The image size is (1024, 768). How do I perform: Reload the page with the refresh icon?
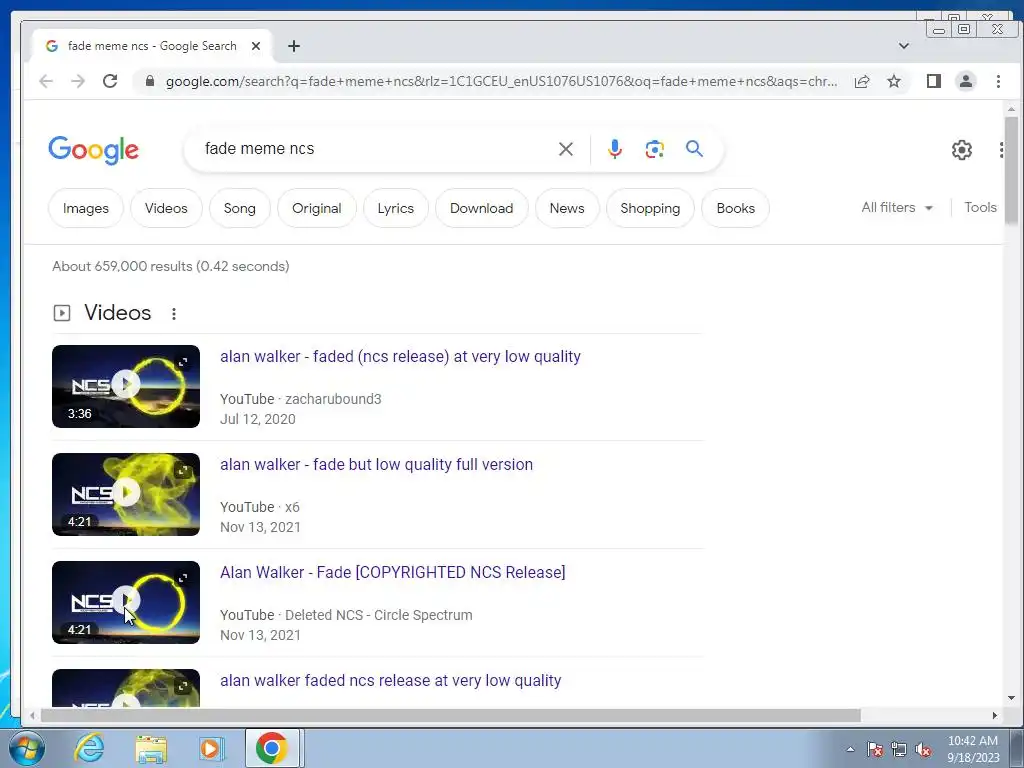[110, 81]
